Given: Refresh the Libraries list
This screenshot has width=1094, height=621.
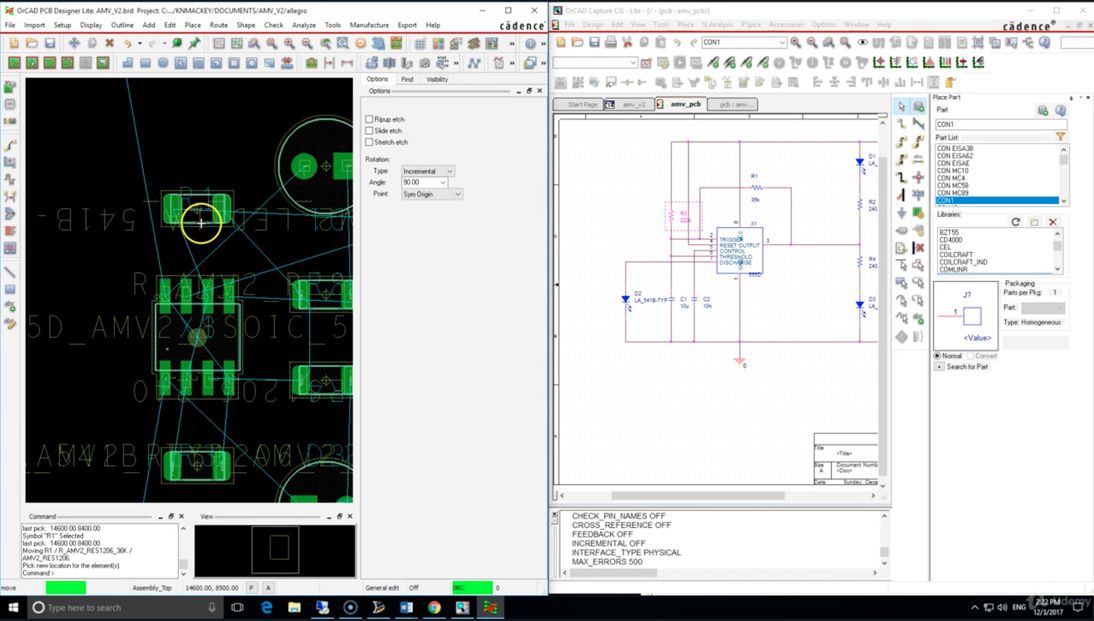Looking at the screenshot, I should 1016,222.
